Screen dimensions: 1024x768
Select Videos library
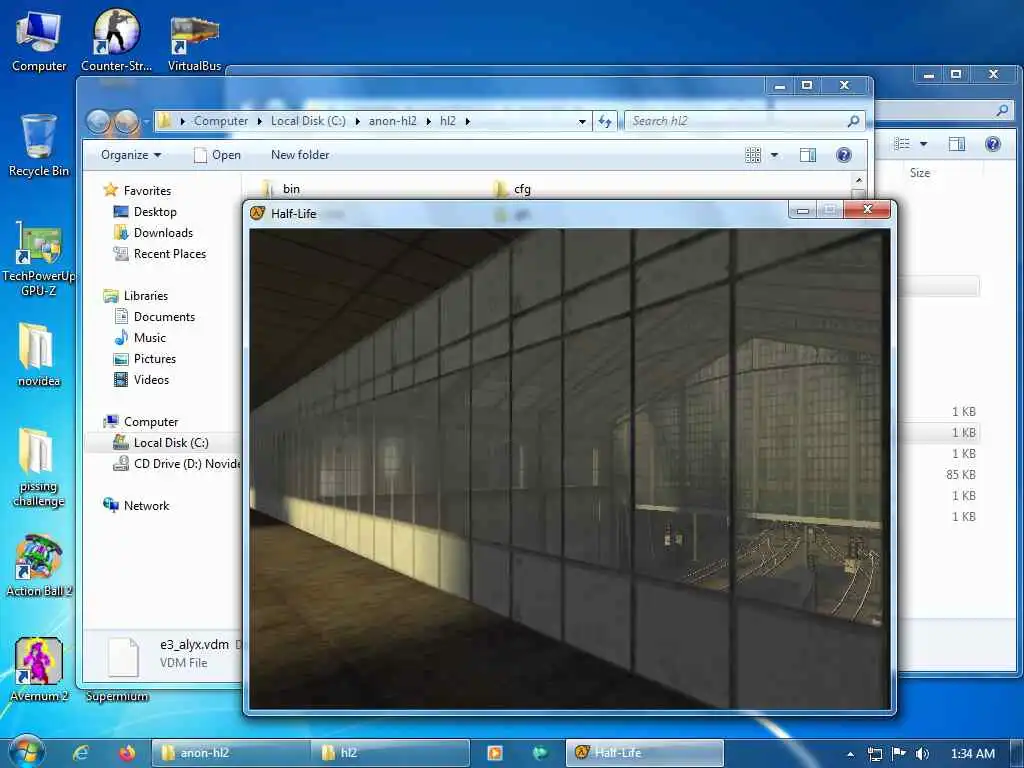151,379
